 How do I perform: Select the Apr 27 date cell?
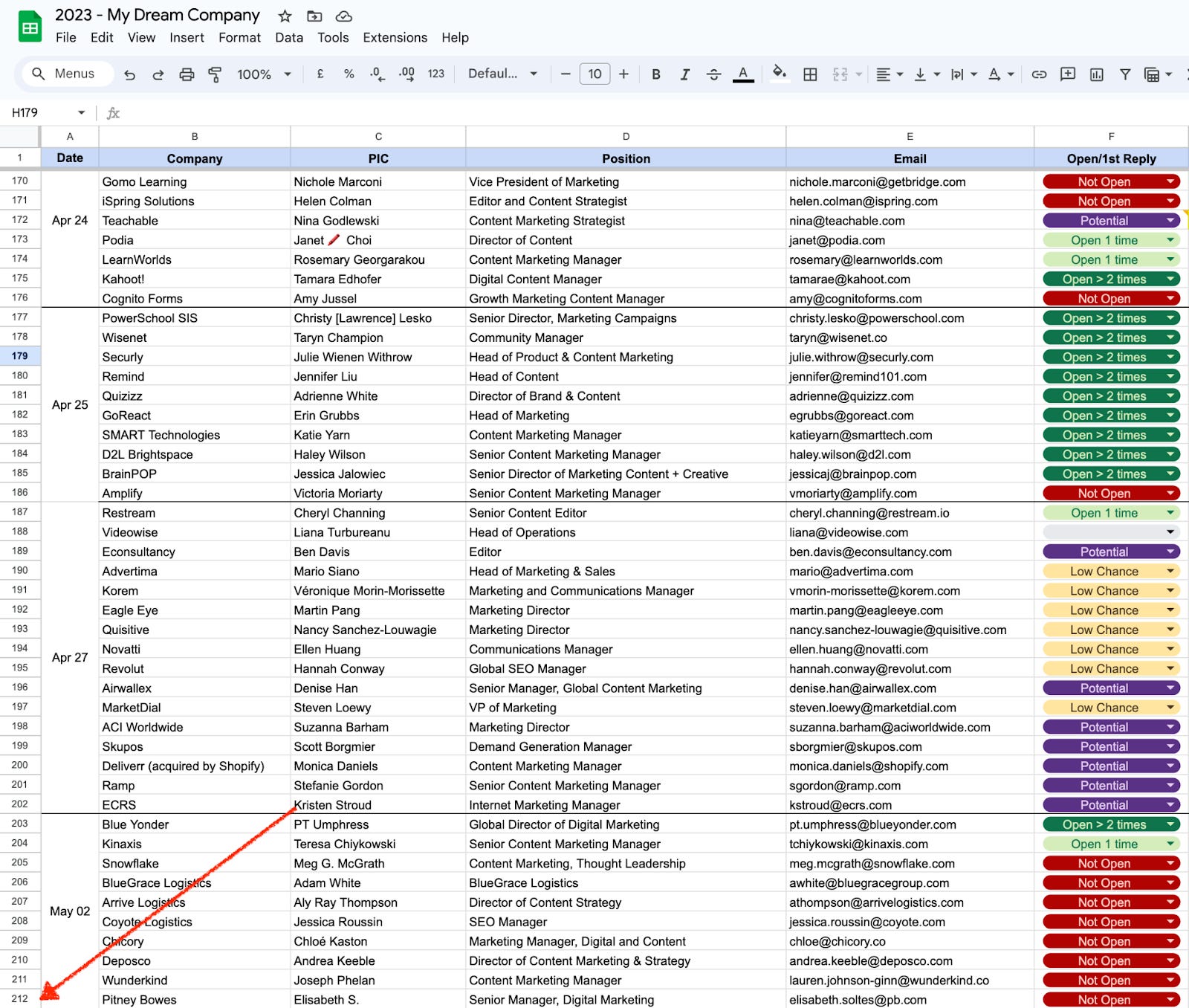click(x=70, y=658)
